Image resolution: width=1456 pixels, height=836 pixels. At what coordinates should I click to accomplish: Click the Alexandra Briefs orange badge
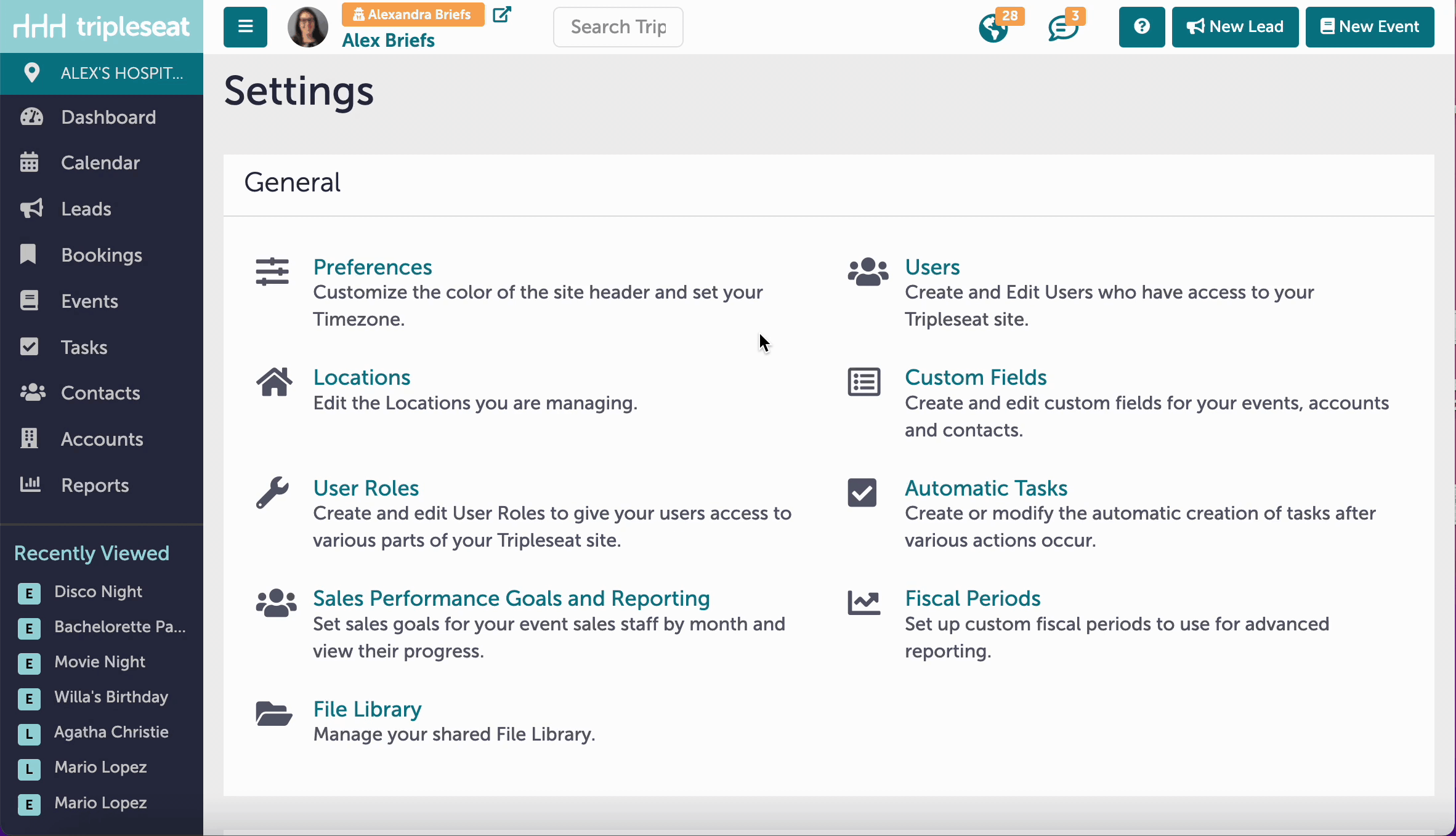tap(413, 14)
